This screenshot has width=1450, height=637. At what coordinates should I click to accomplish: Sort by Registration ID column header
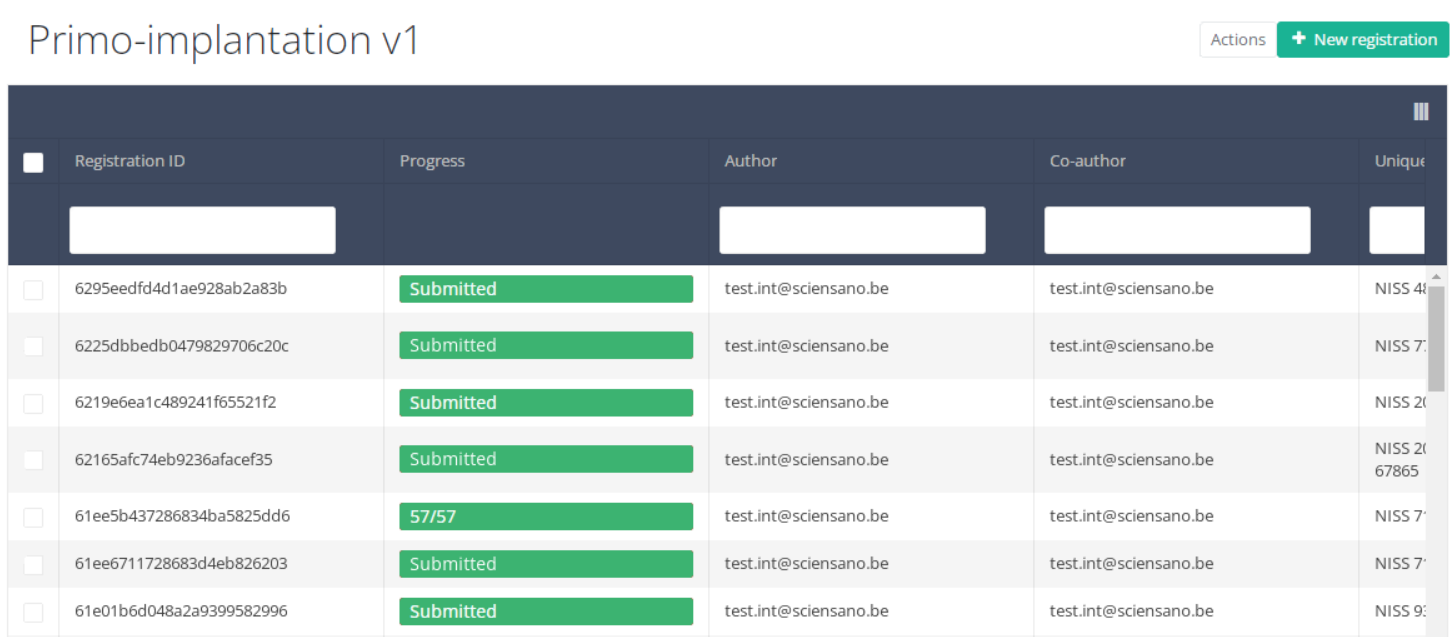tap(130, 161)
